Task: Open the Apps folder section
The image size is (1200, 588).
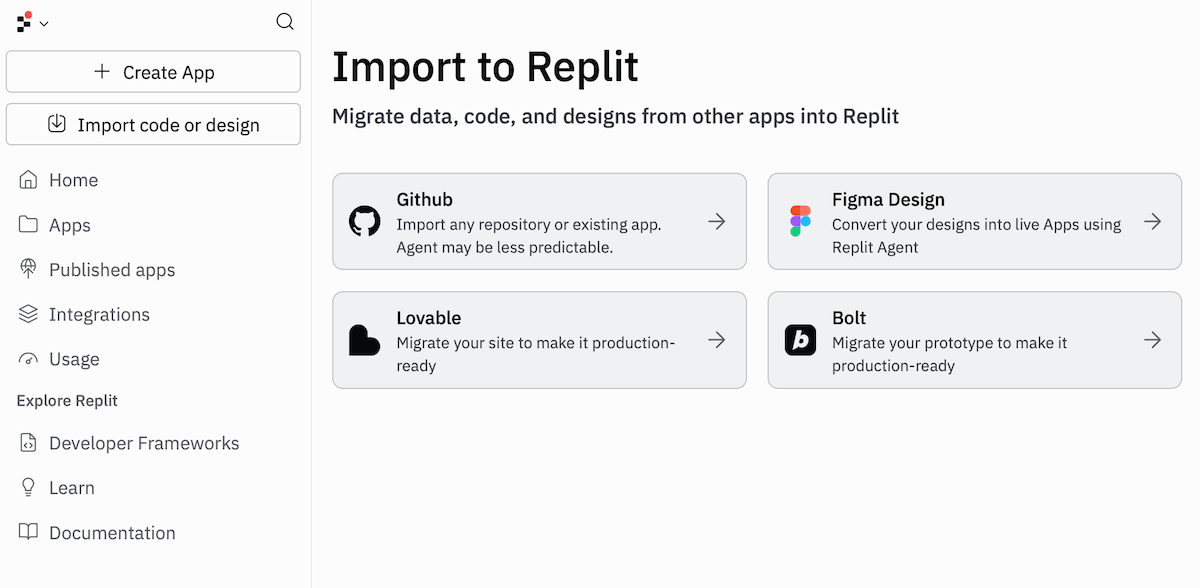Action: coord(69,225)
